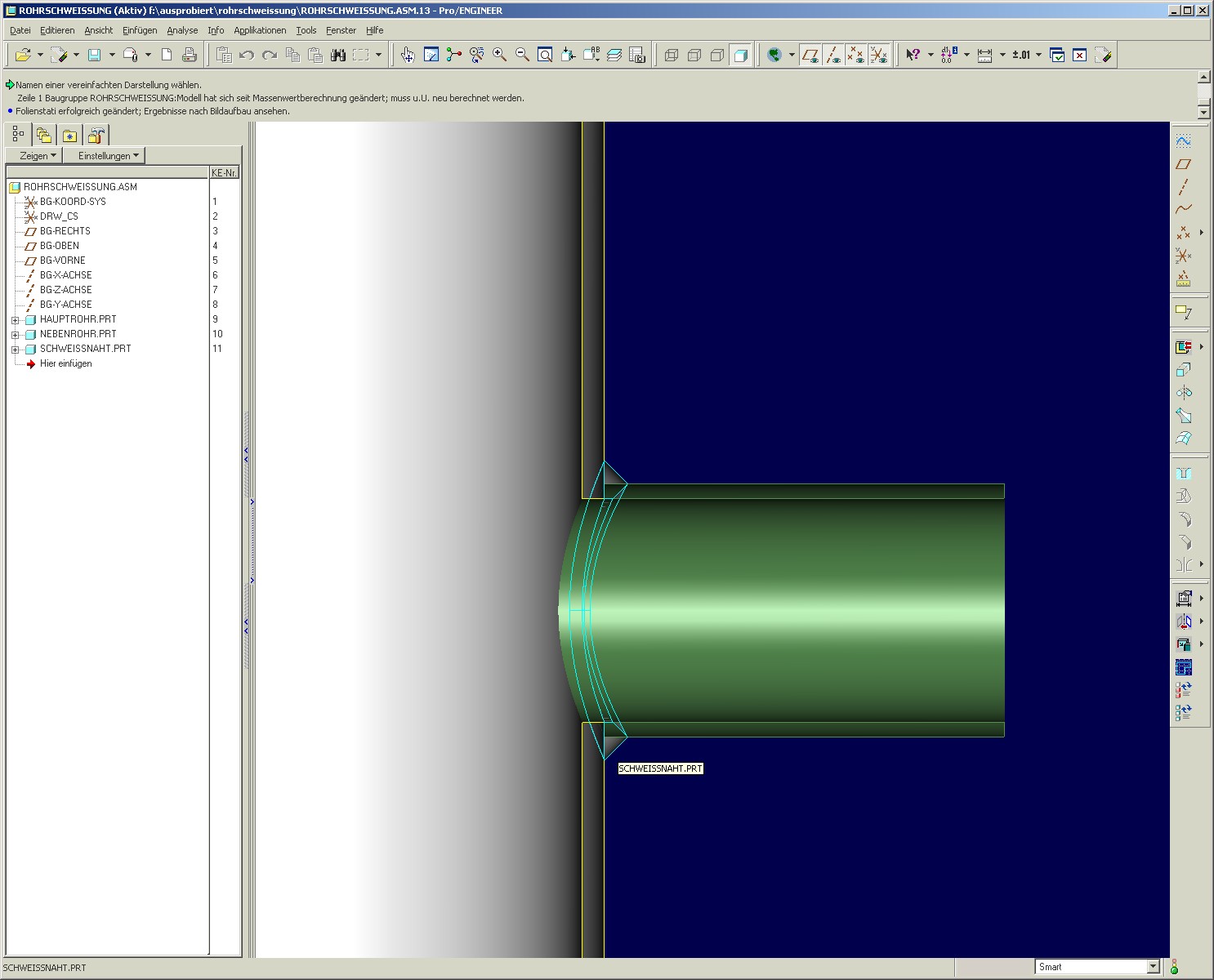Toggle datum axes display
The image size is (1214, 980).
click(832, 55)
